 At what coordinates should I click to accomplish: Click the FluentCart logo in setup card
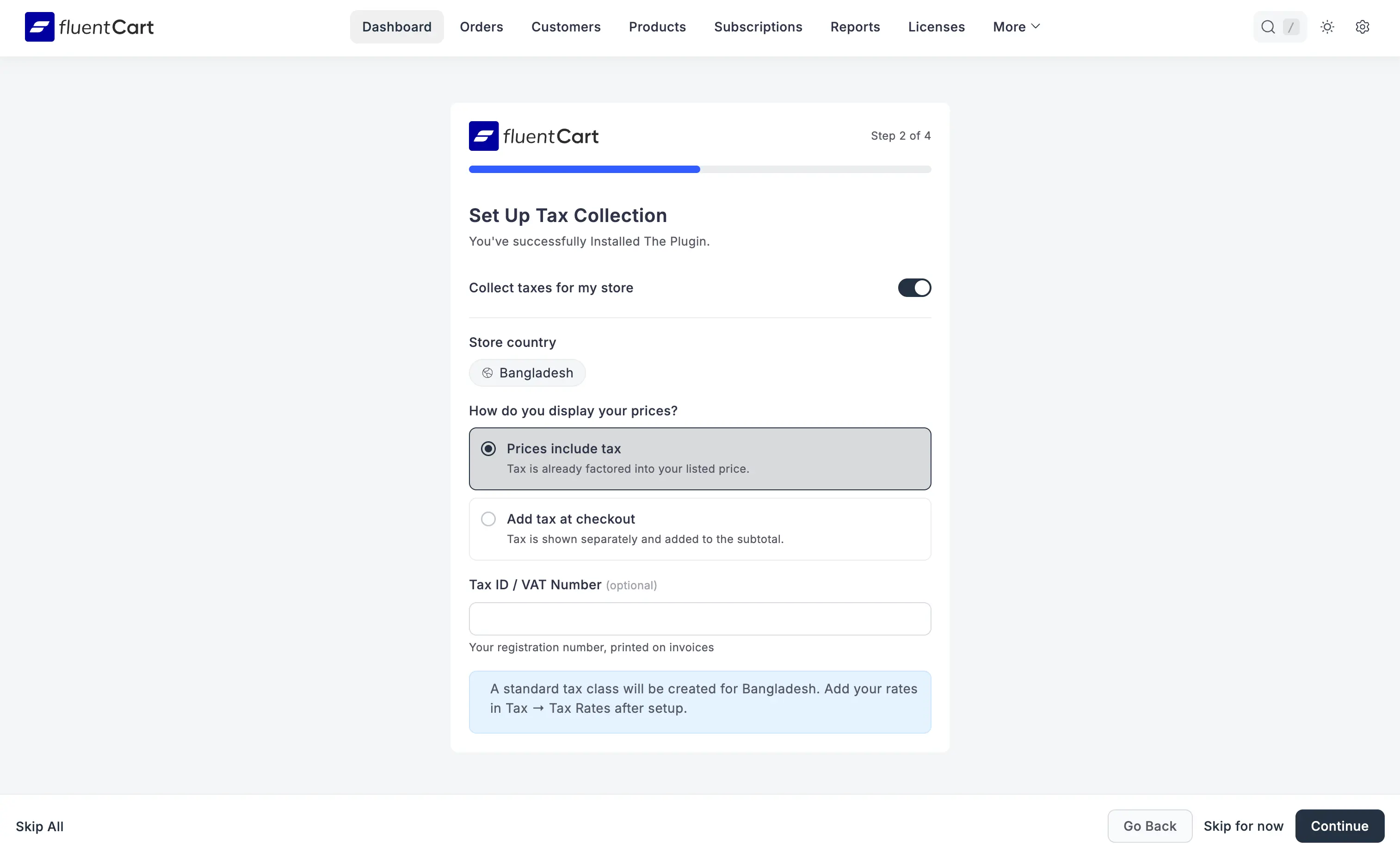coord(534,136)
